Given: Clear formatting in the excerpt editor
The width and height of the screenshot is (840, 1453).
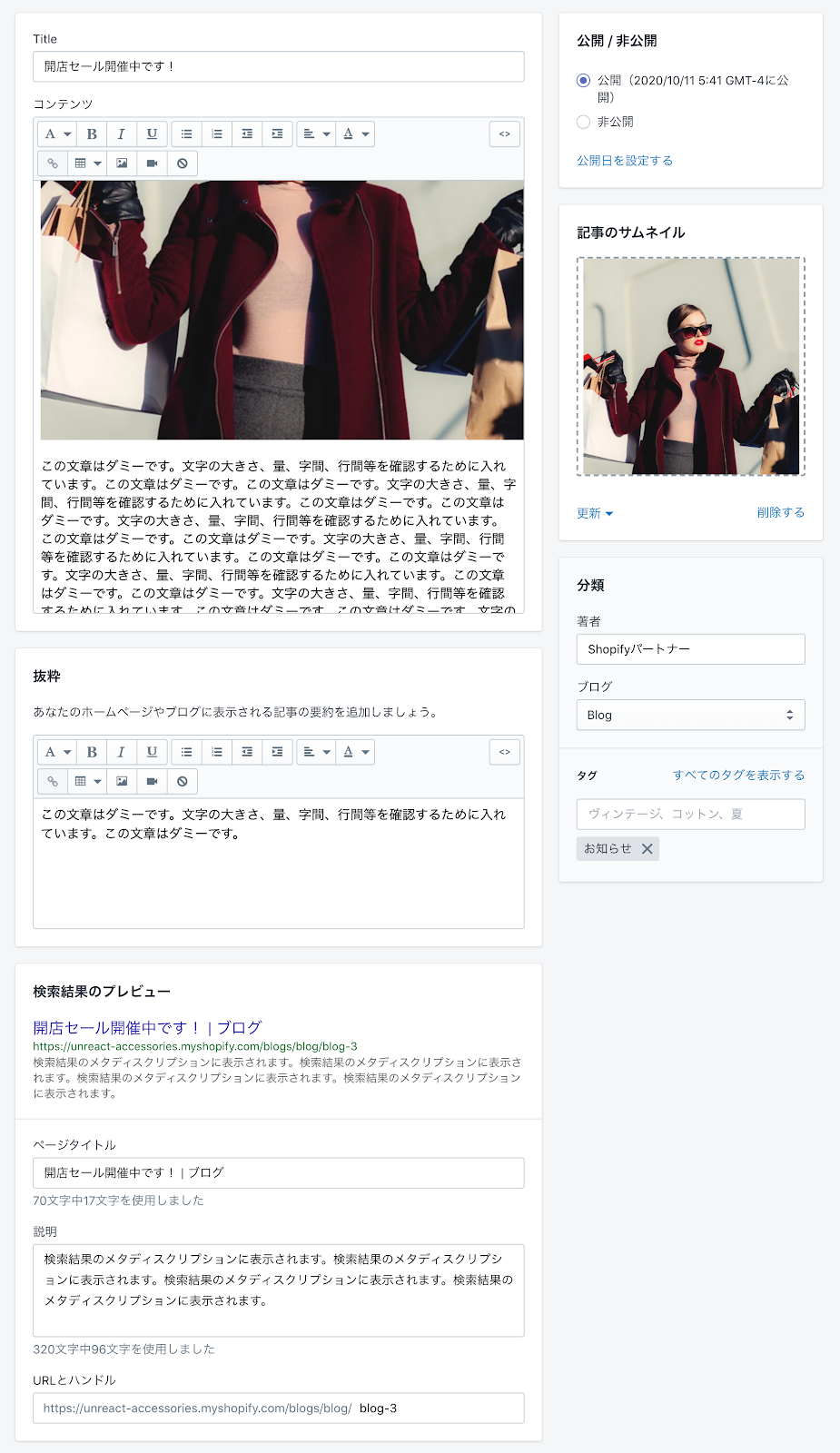Looking at the screenshot, I should click(x=183, y=781).
